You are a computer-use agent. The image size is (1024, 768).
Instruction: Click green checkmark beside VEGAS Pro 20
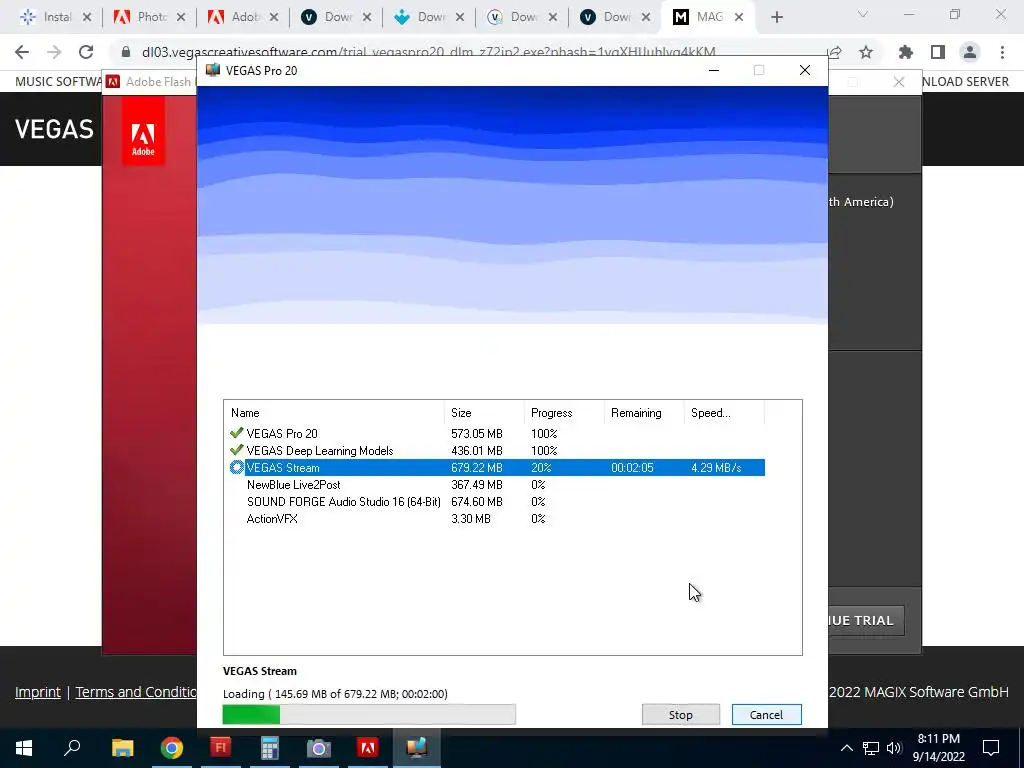click(x=236, y=433)
